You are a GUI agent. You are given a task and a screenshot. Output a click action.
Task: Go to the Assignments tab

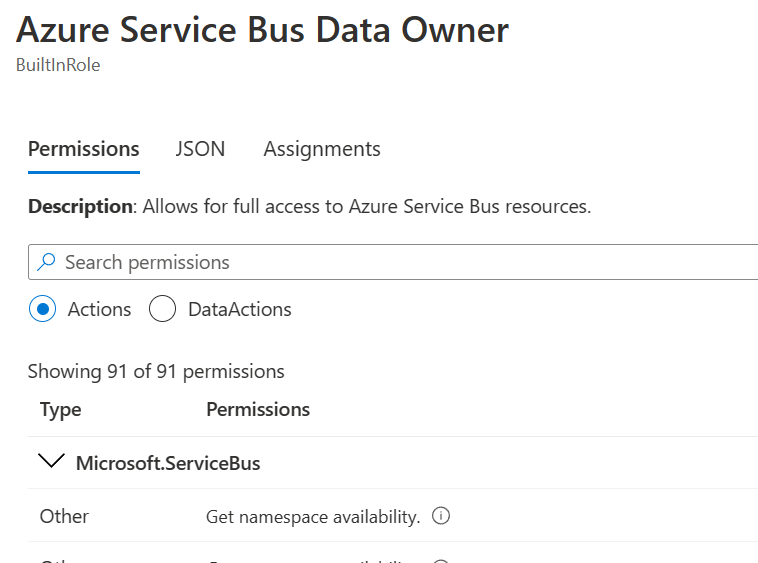[322, 149]
